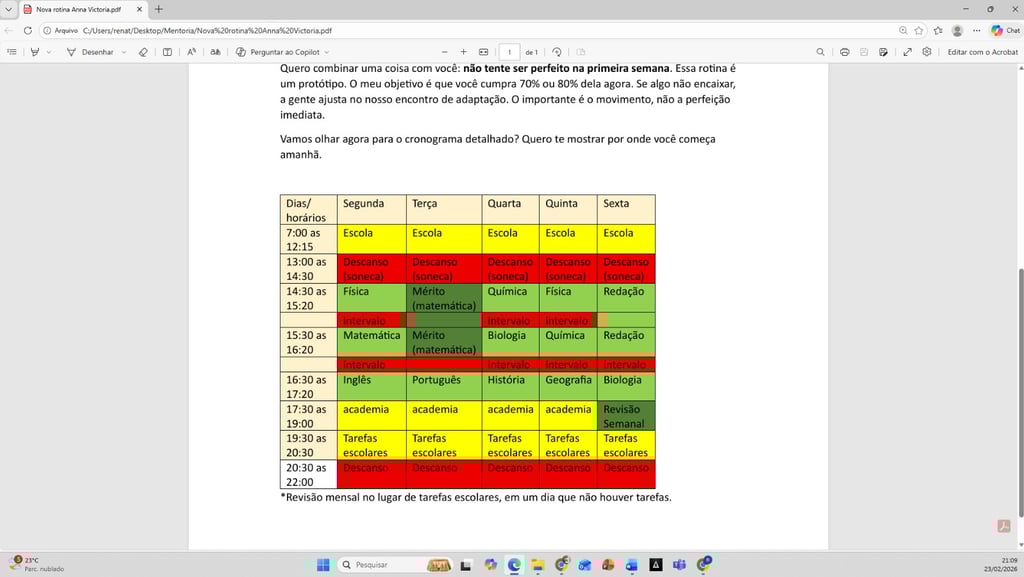
Task: Search within the PDF document
Action: click(820, 52)
